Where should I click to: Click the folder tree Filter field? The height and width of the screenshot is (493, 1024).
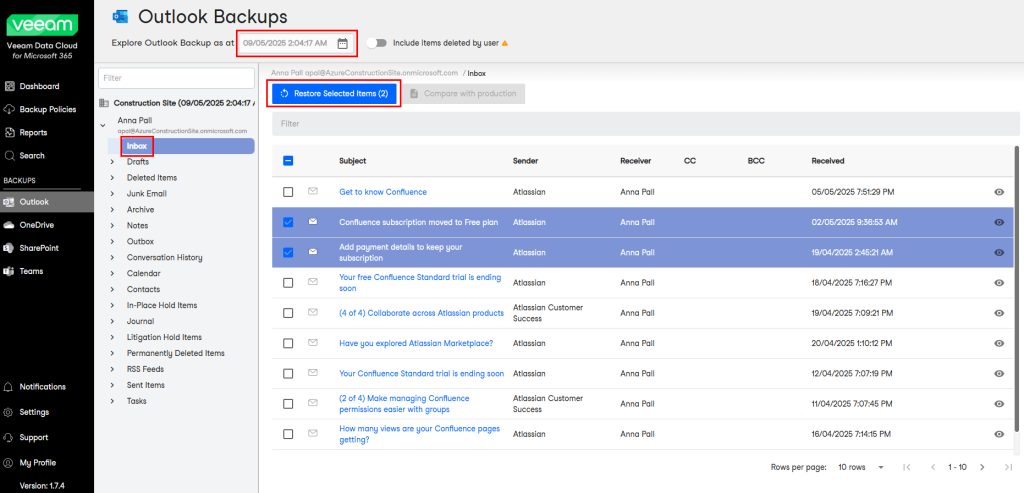(176, 78)
